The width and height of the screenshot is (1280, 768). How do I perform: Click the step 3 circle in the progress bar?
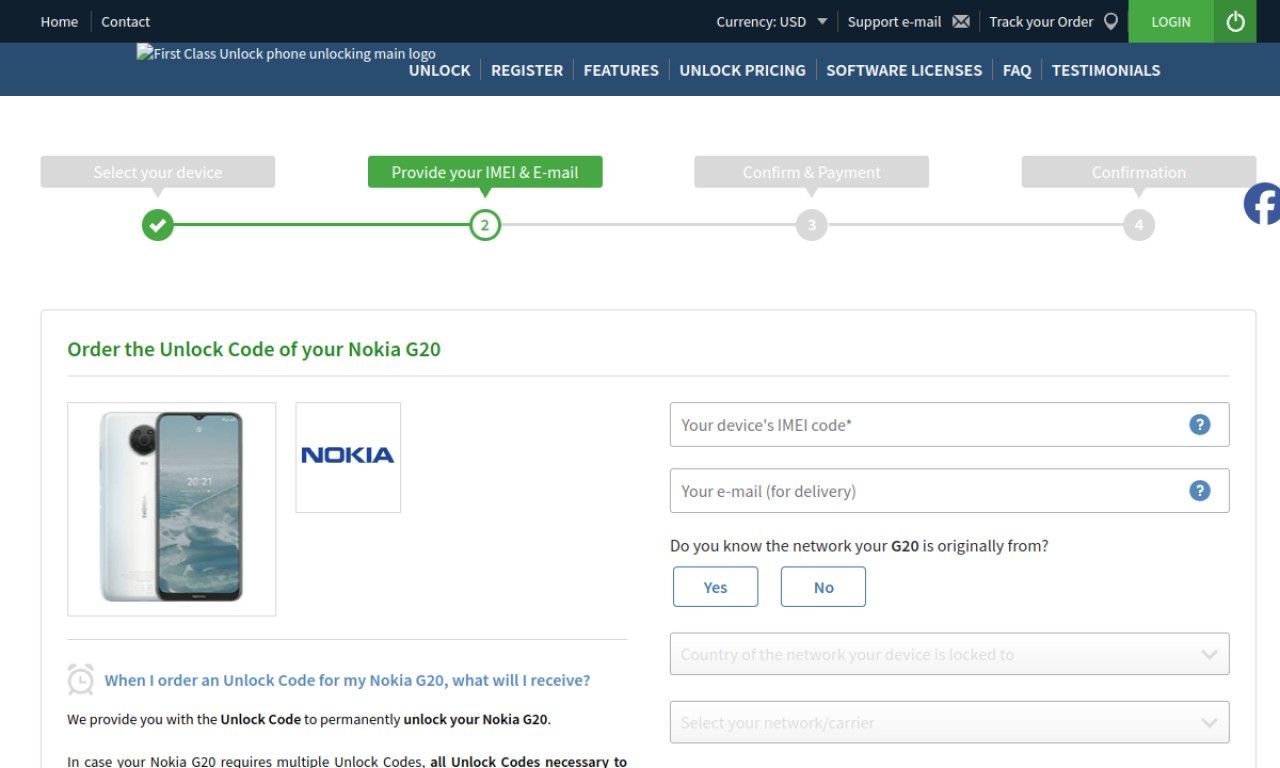tap(811, 225)
